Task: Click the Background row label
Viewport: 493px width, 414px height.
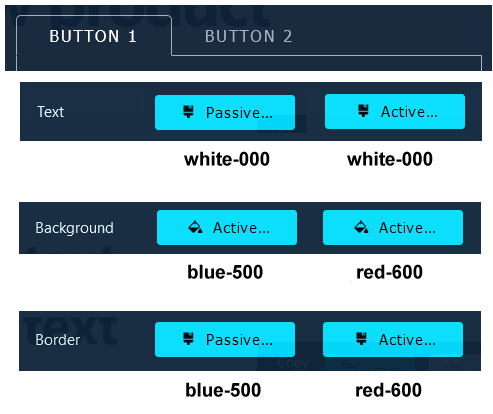Action: [x=74, y=228]
